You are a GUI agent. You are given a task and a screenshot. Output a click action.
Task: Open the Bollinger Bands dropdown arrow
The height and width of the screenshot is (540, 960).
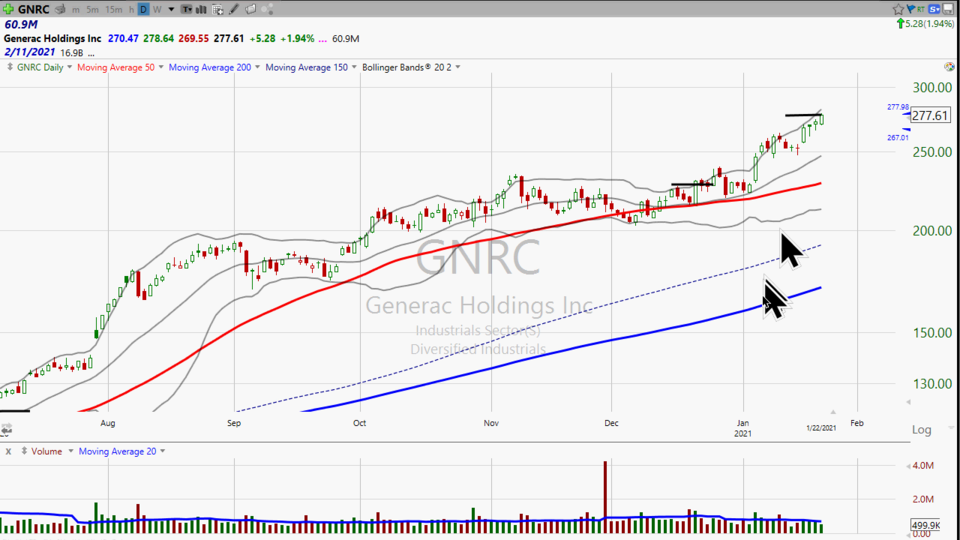point(458,67)
